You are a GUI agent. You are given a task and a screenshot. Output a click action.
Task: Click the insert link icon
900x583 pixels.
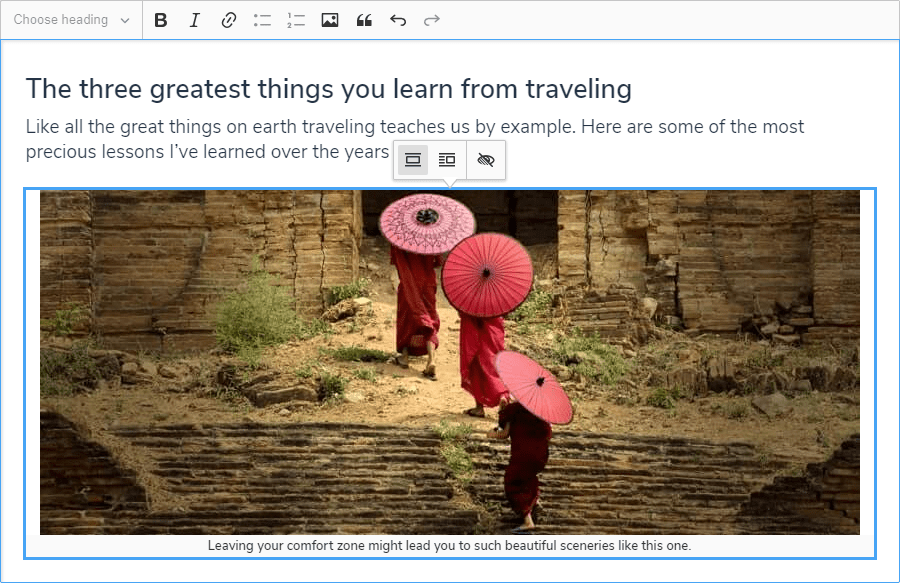point(229,20)
